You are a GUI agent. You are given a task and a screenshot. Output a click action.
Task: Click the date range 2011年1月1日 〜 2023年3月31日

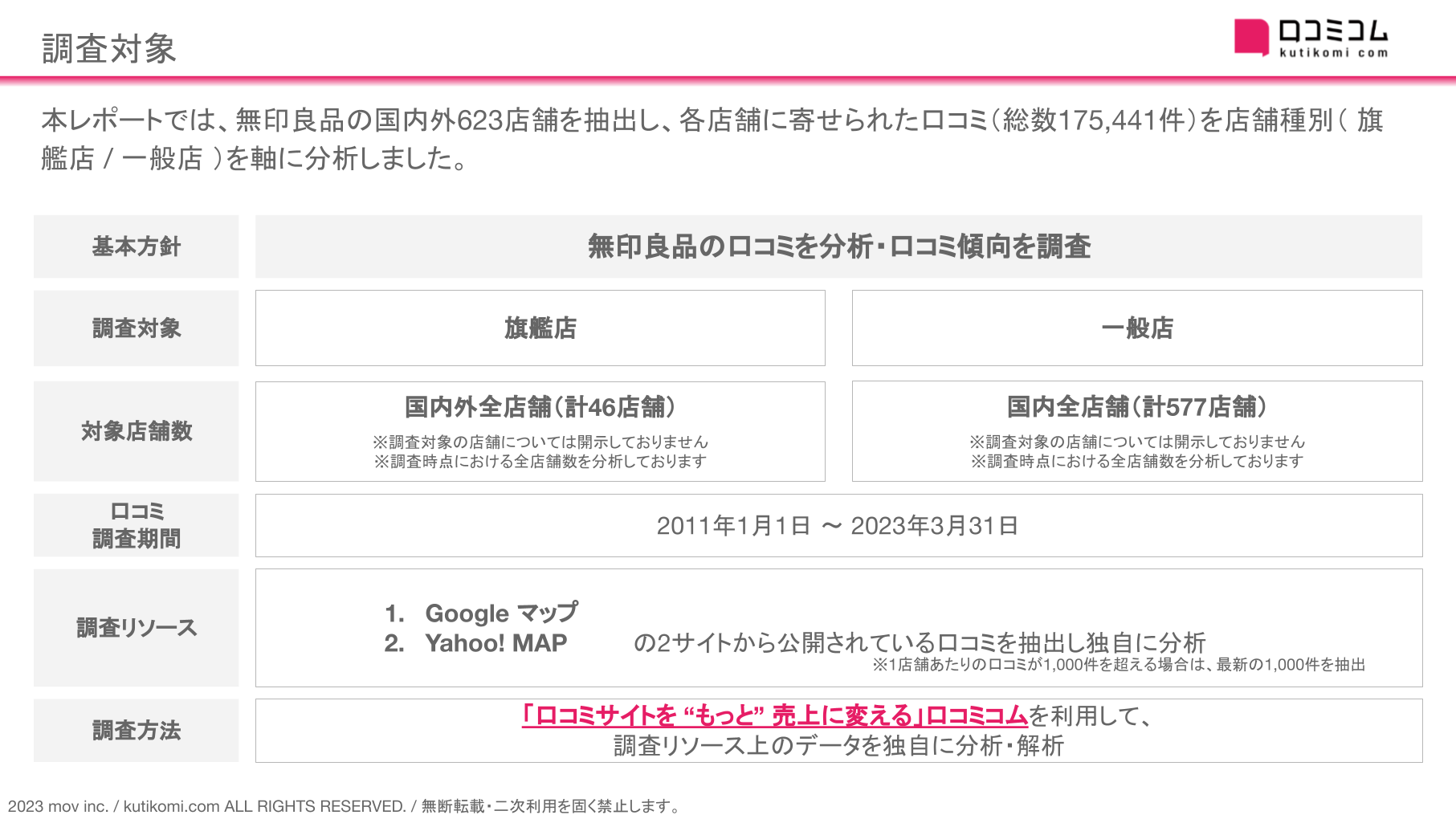point(838,526)
